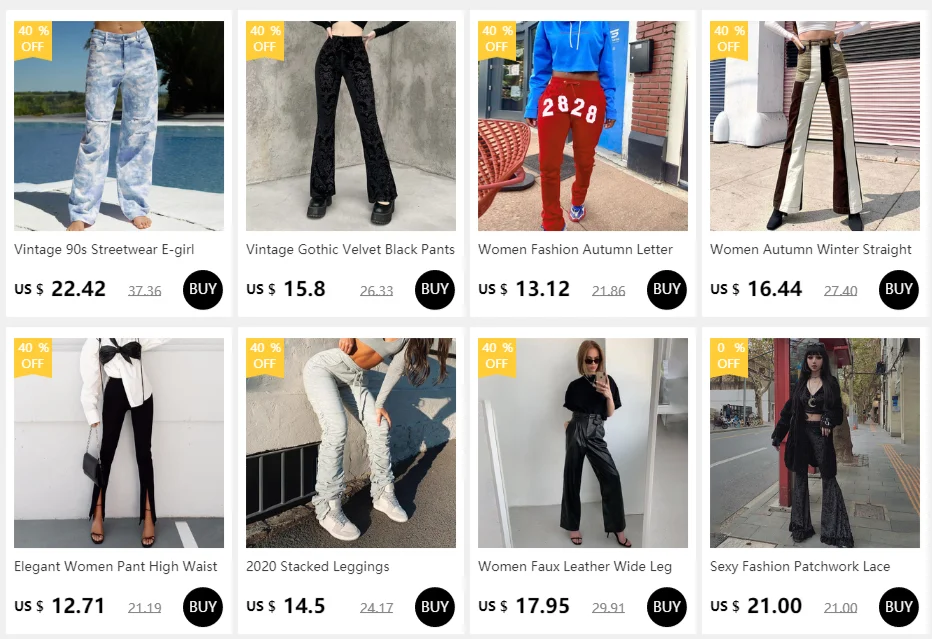The height and width of the screenshot is (639, 932).
Task: Click BUY for Vintage 90s Streetwear pants
Action: (x=203, y=289)
